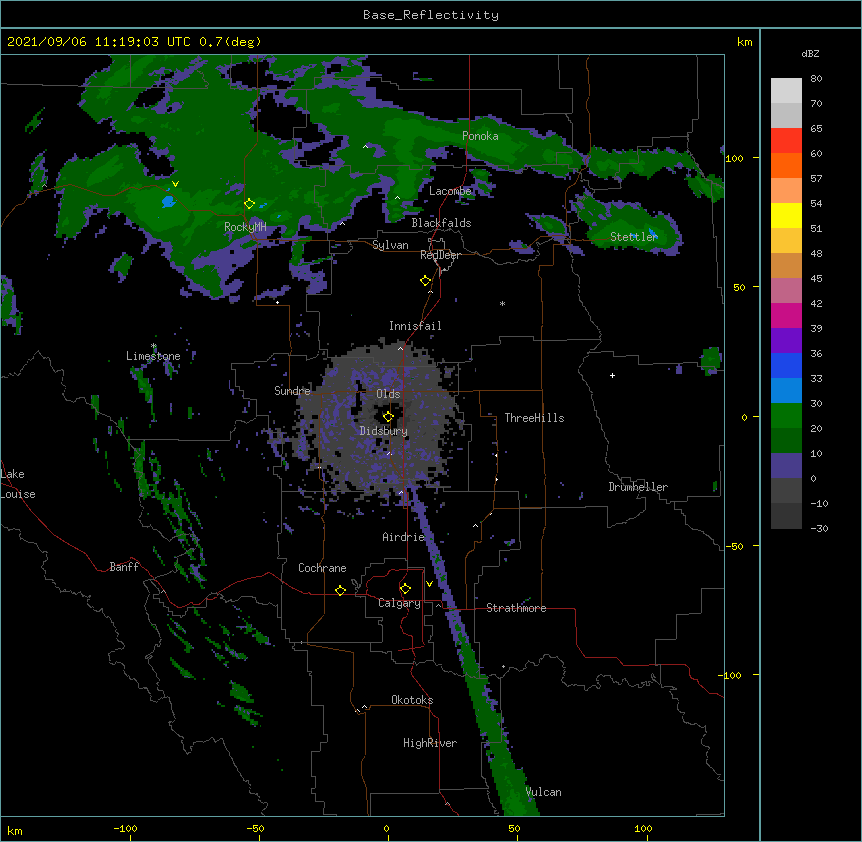Click the white asterisk marker above Limestone

(x=154, y=346)
